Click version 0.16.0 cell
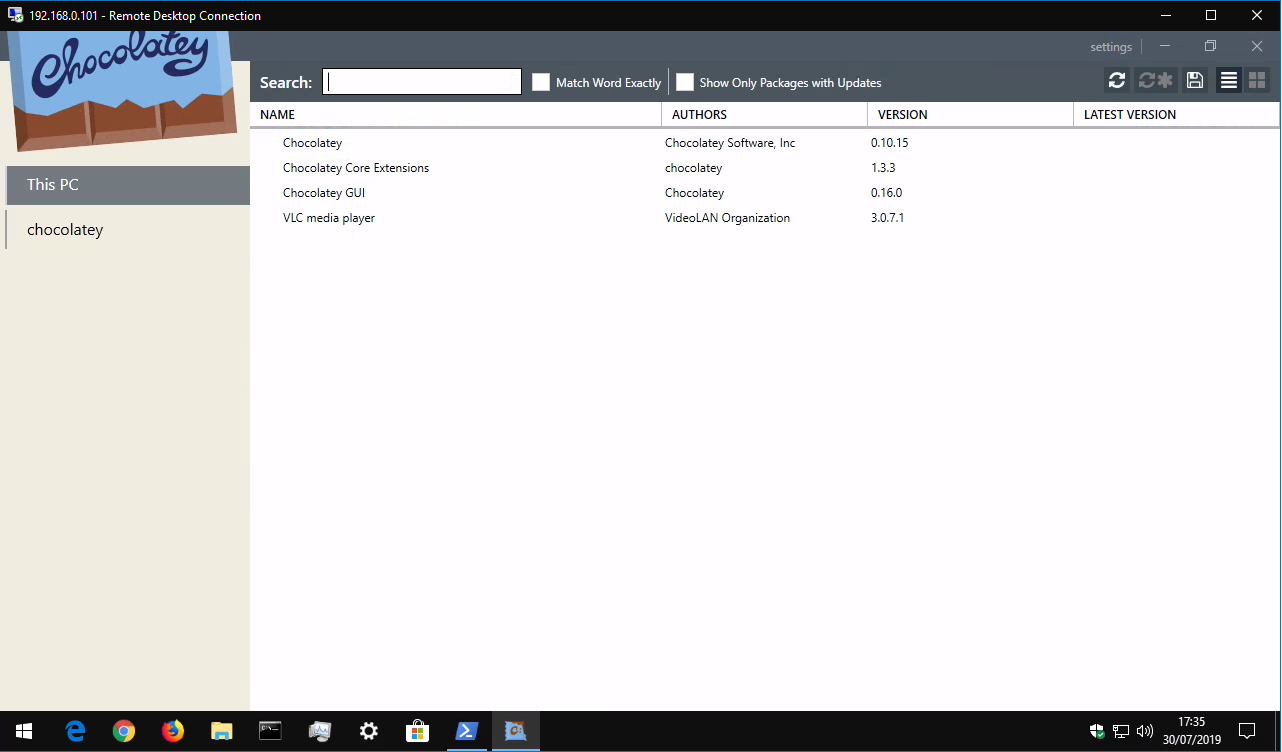Viewport: 1282px width, 752px height. pyautogui.click(x=886, y=193)
